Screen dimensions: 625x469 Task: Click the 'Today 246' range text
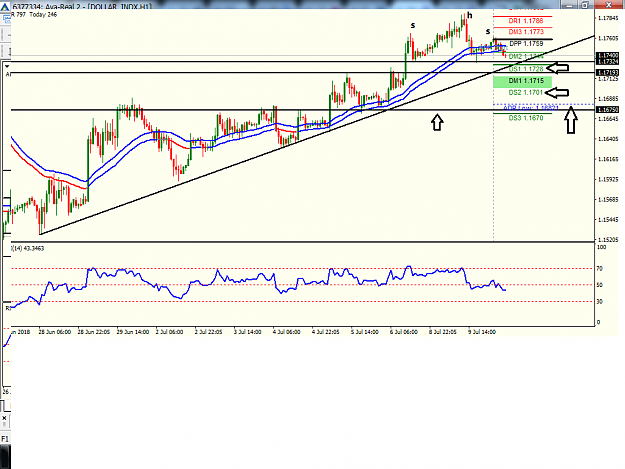43,14
